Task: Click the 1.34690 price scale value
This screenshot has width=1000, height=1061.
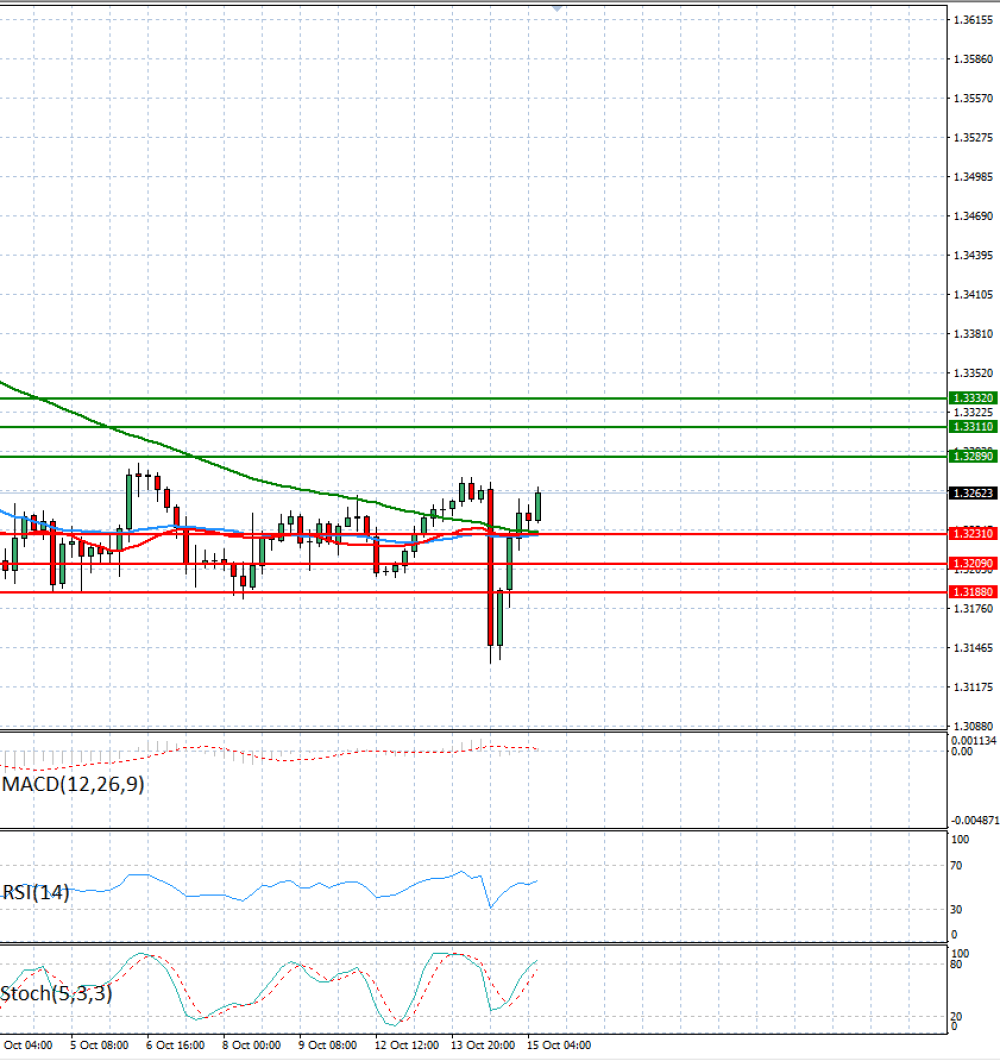Action: point(973,217)
